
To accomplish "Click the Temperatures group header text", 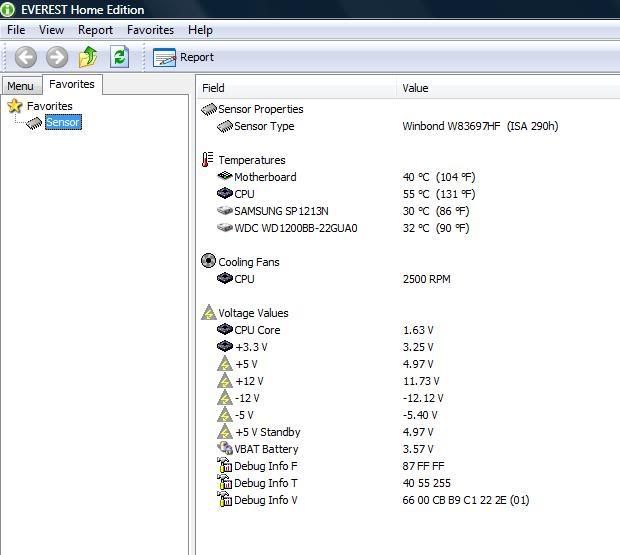I will tap(252, 160).
